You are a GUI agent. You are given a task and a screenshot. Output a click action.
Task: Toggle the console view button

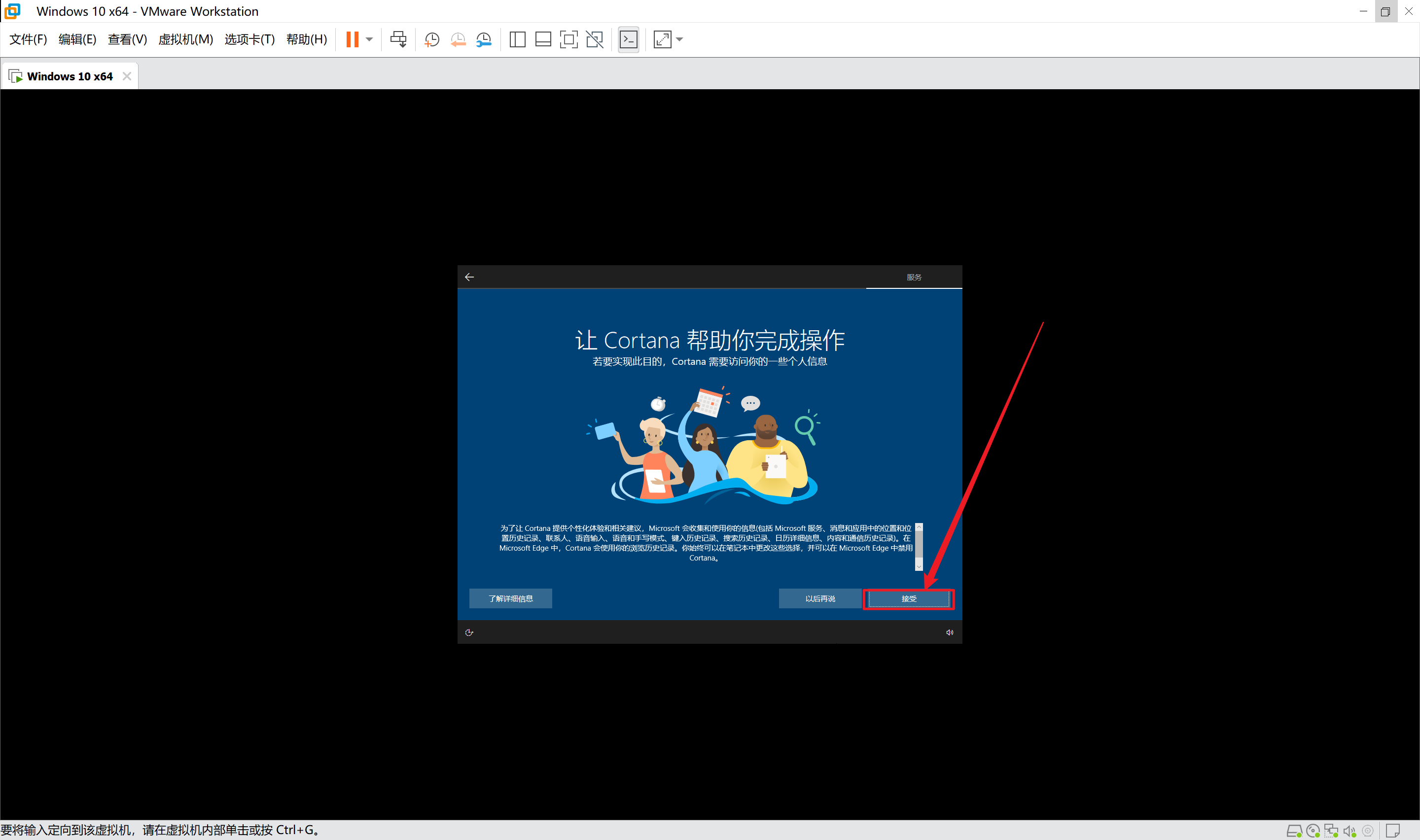[x=628, y=39]
